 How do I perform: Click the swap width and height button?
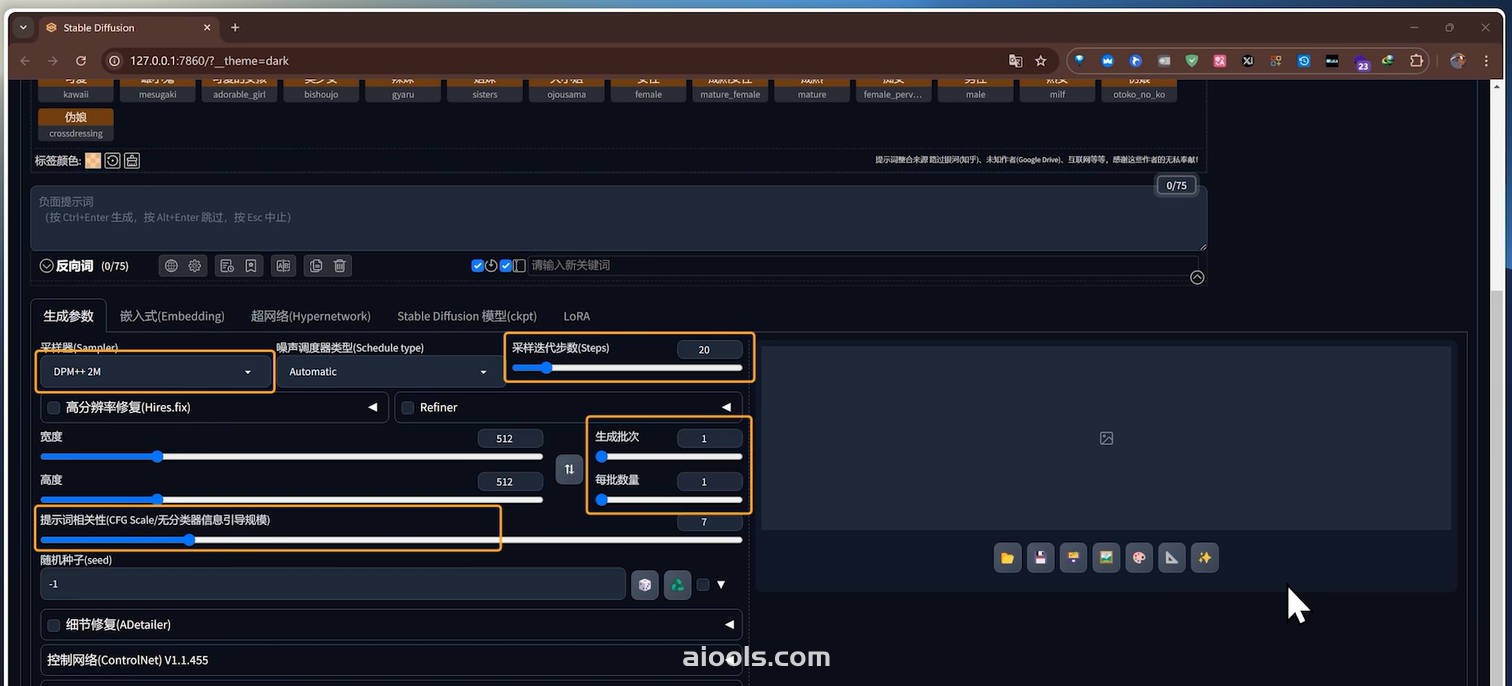(x=569, y=469)
